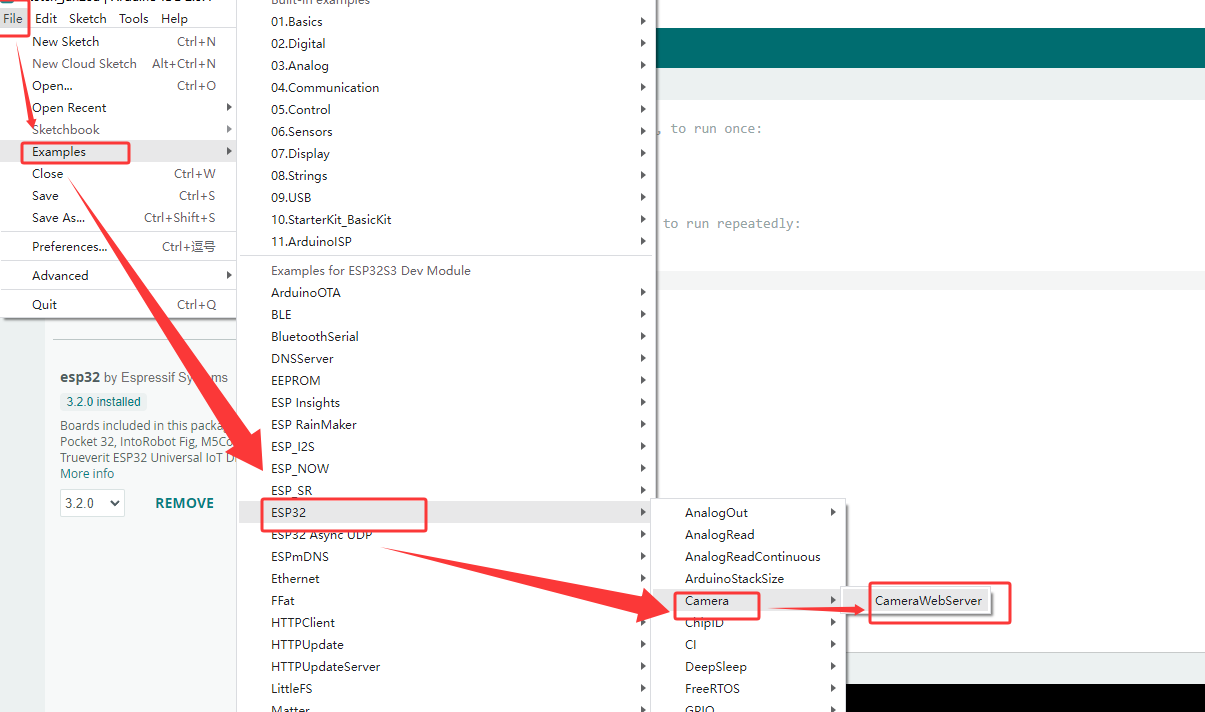Open 08.Strings examples submenu
Screen dimensions: 1205x712
coord(446,176)
